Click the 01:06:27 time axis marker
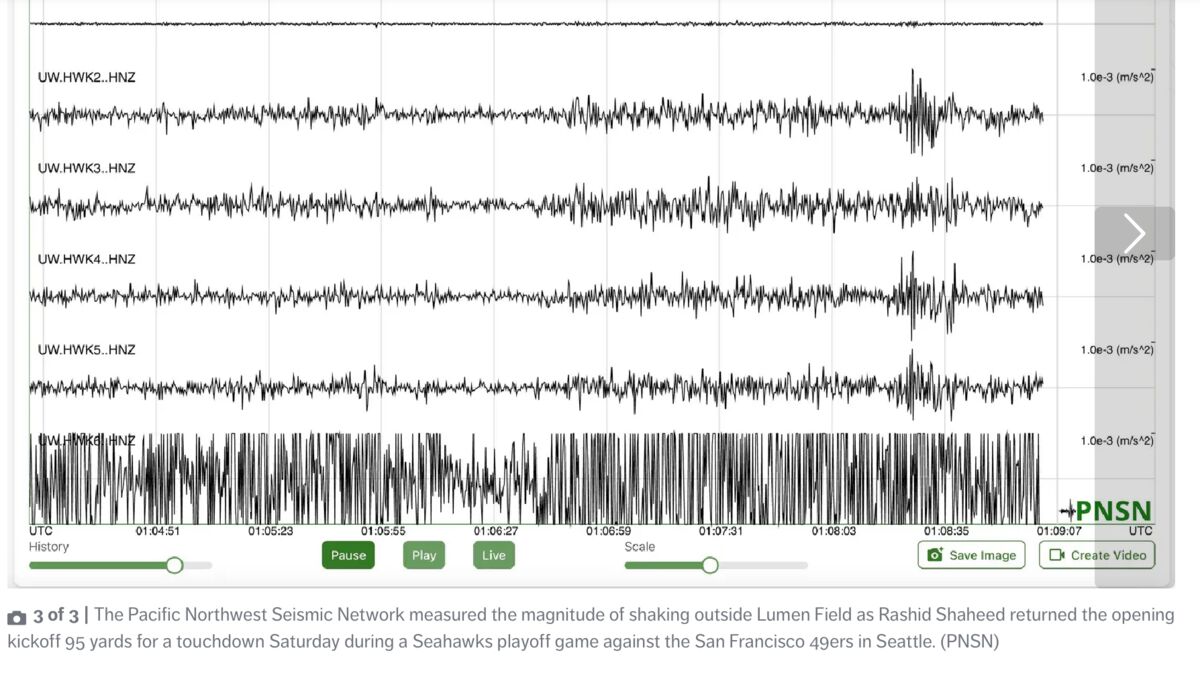 (x=496, y=532)
